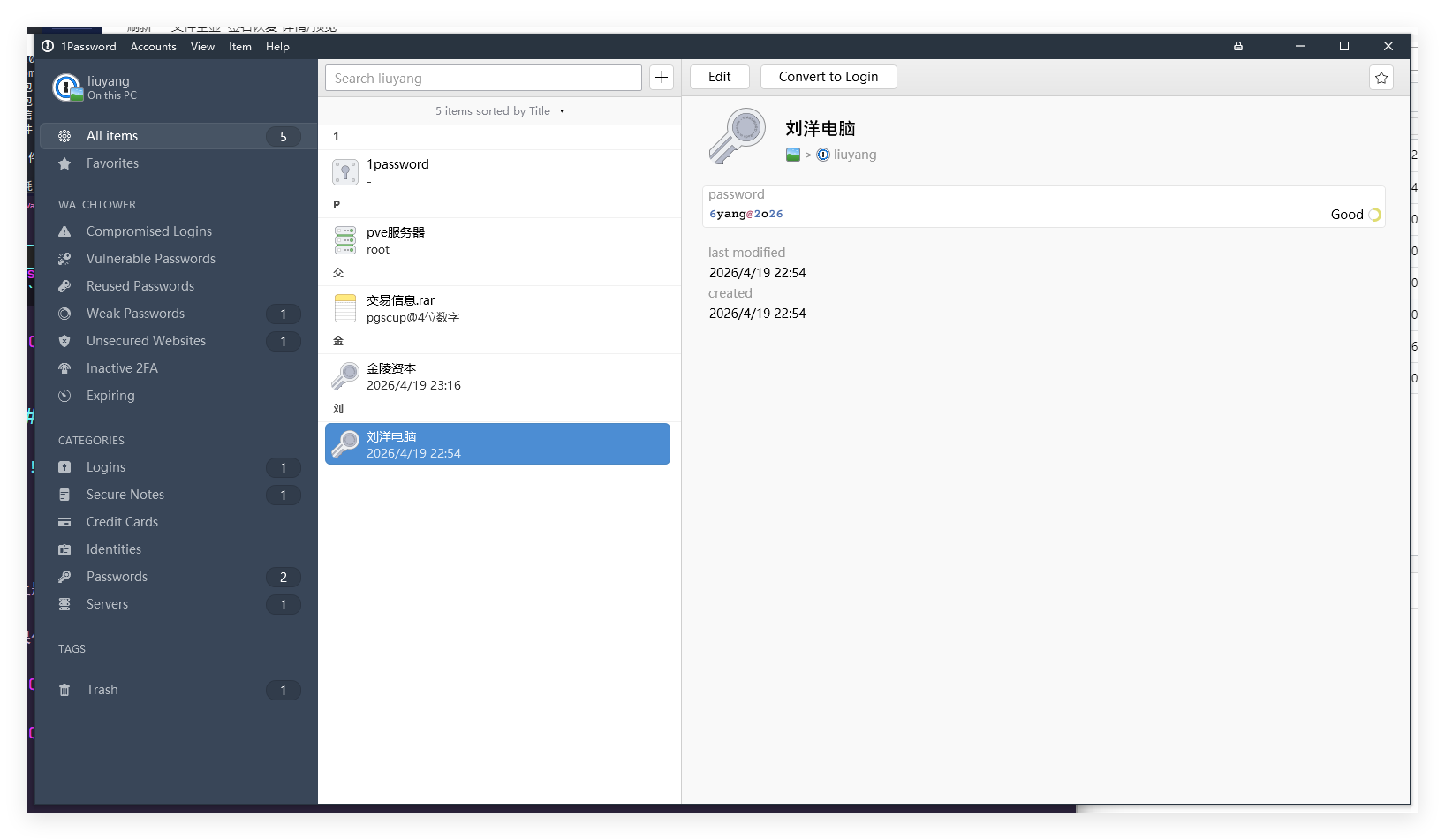Click the Passwords count badge 2

point(284,577)
